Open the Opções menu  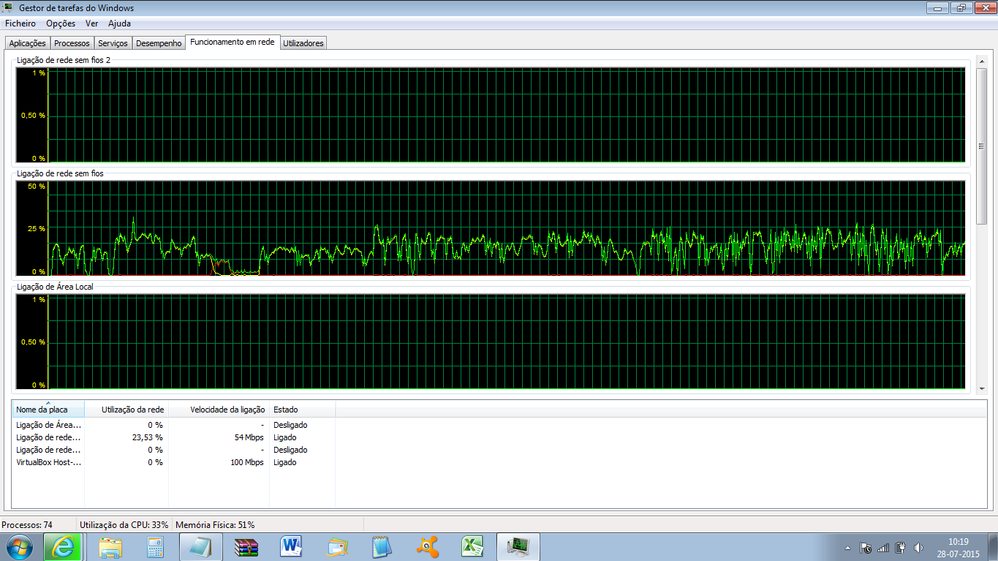point(60,23)
